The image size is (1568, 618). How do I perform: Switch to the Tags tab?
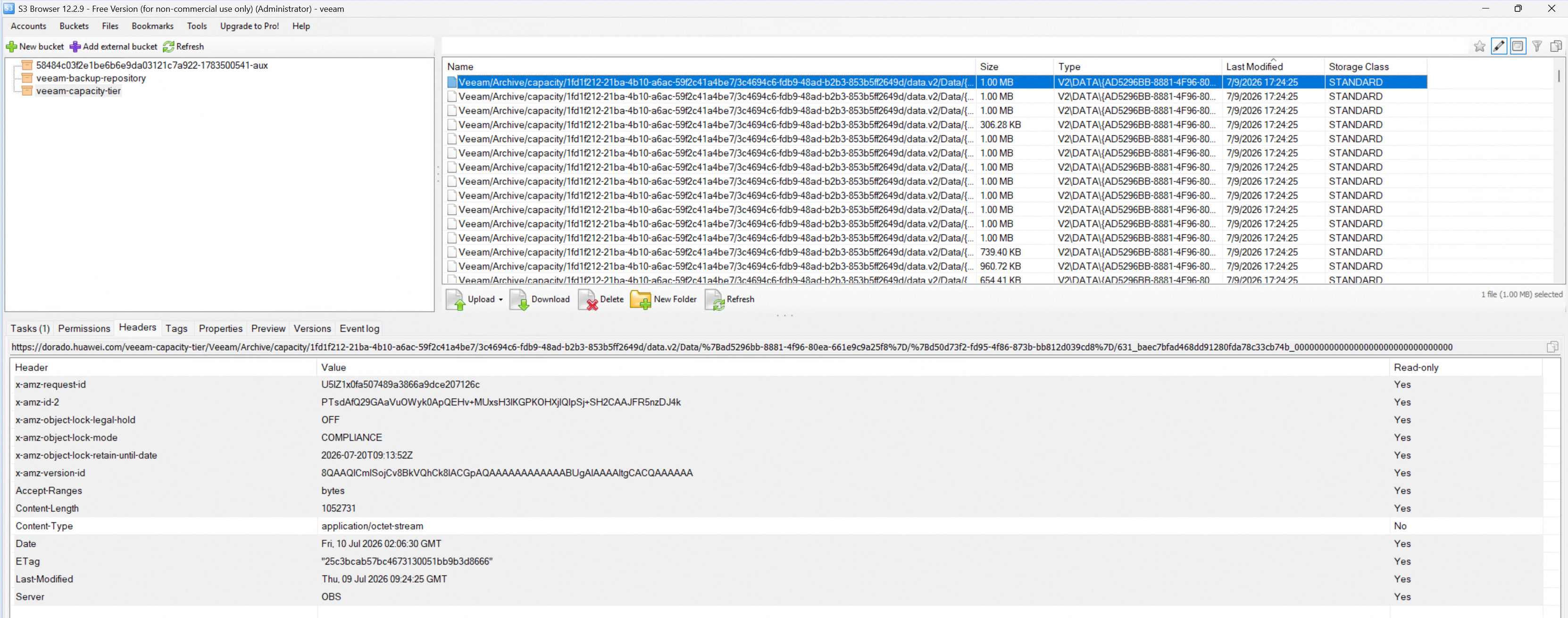(176, 329)
